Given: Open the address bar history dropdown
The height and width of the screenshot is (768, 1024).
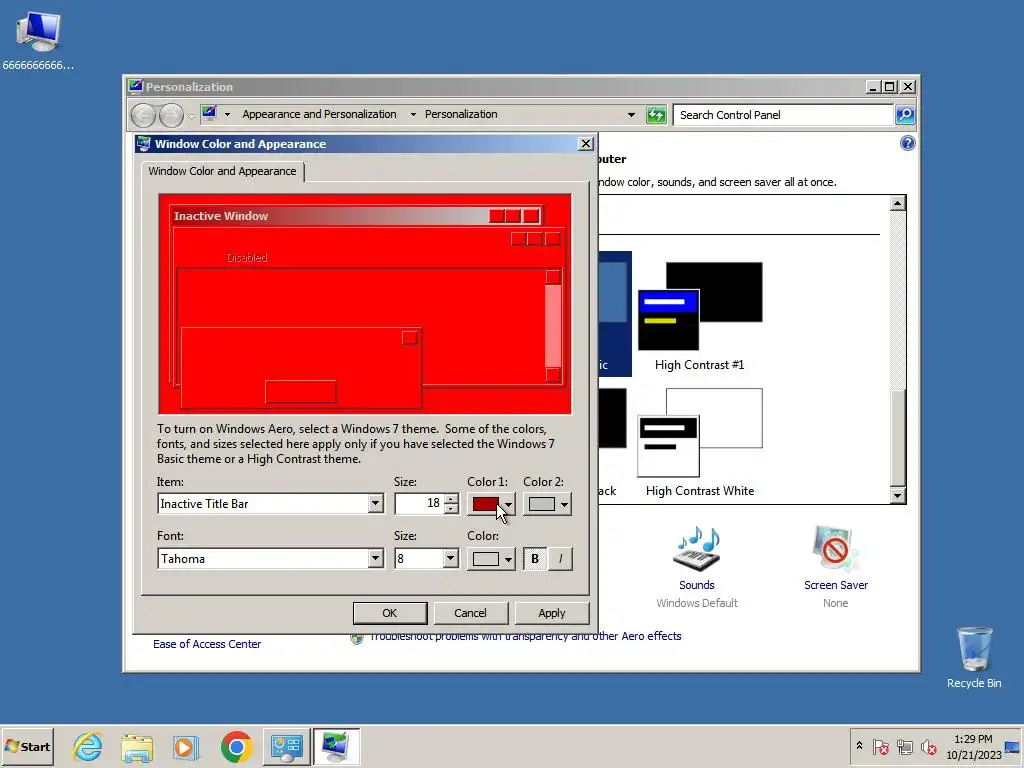Looking at the screenshot, I should pyautogui.click(x=631, y=115).
